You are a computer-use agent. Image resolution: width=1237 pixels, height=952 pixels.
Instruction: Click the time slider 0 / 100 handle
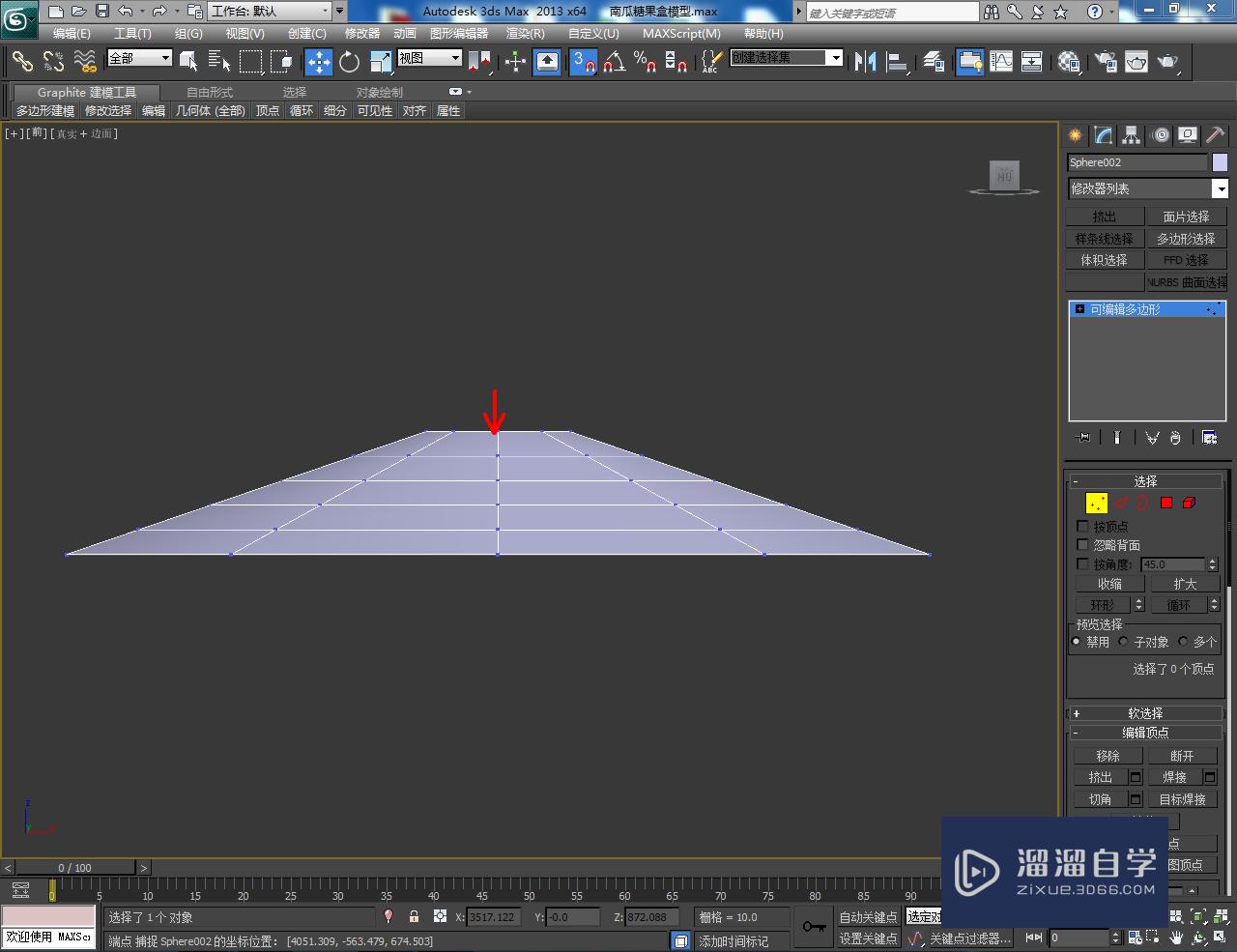[74, 867]
